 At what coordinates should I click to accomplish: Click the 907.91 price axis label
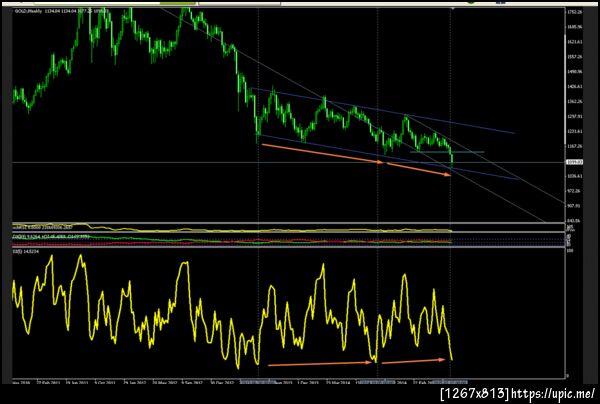tap(575, 206)
